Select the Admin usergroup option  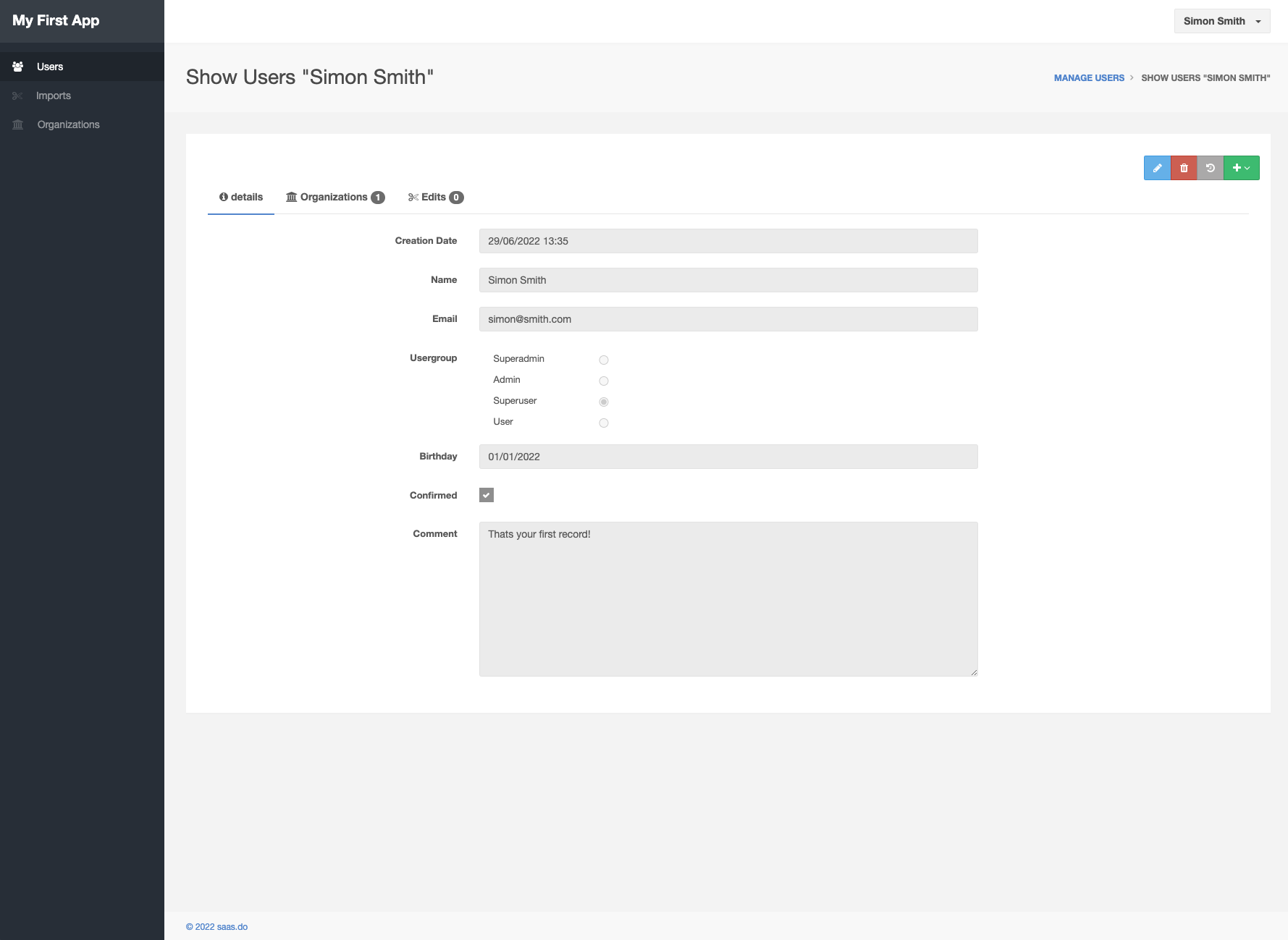[x=603, y=381]
